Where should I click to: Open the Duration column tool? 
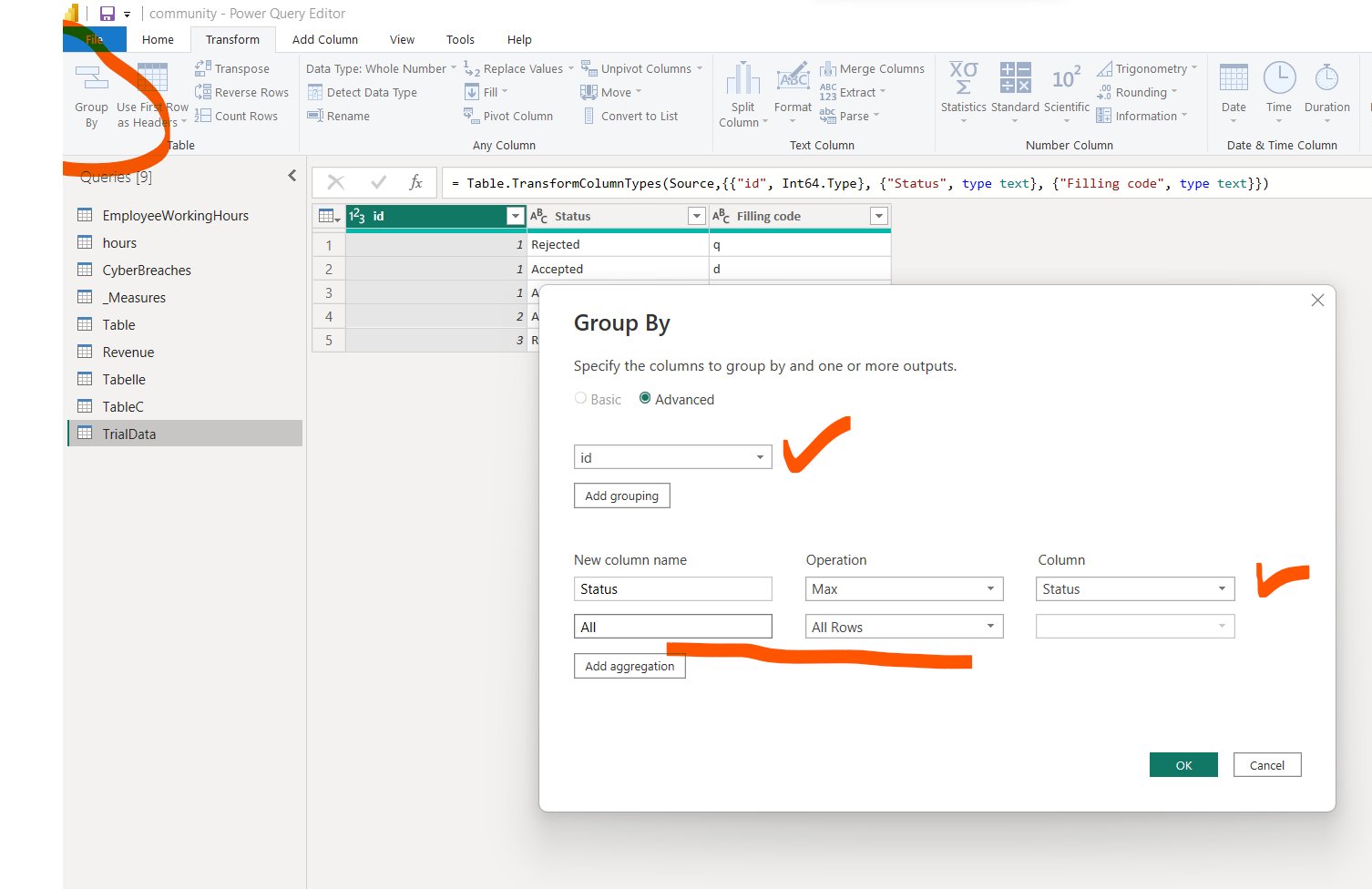pos(1326,91)
